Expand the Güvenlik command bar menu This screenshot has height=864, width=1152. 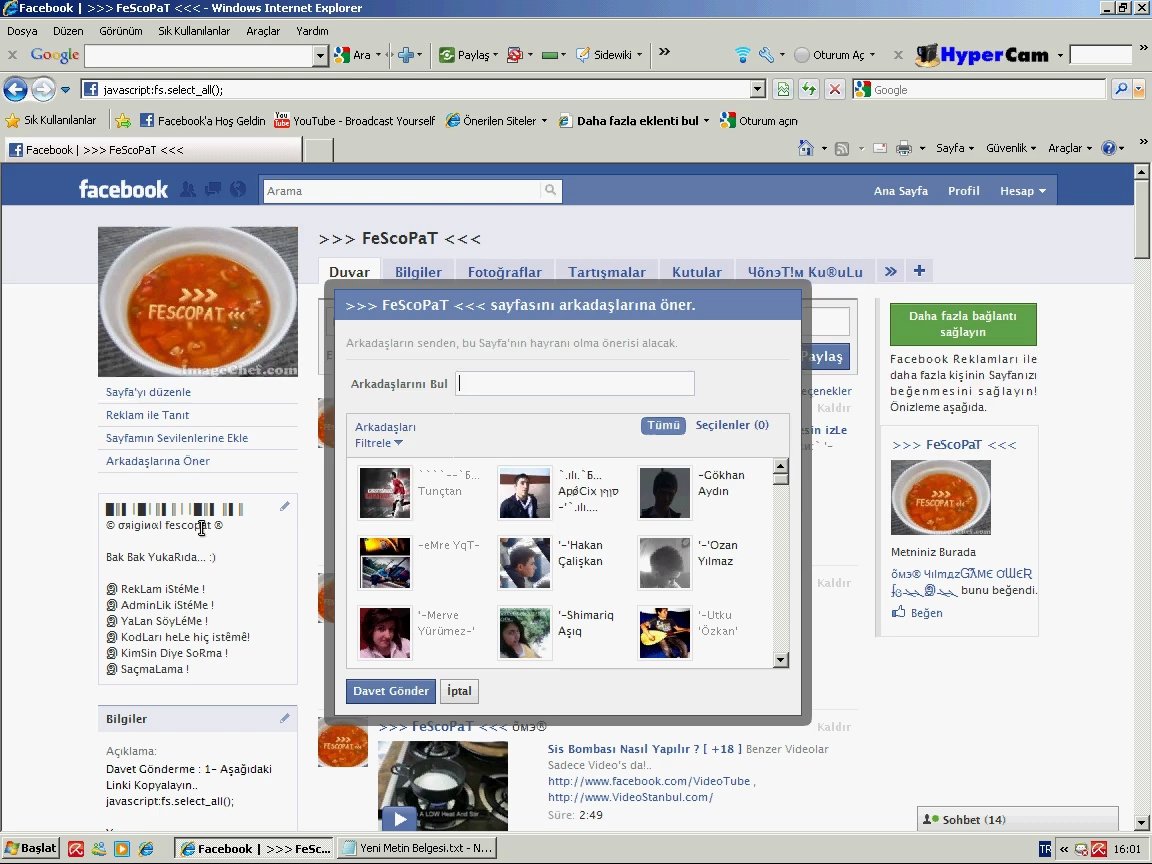(x=1011, y=148)
